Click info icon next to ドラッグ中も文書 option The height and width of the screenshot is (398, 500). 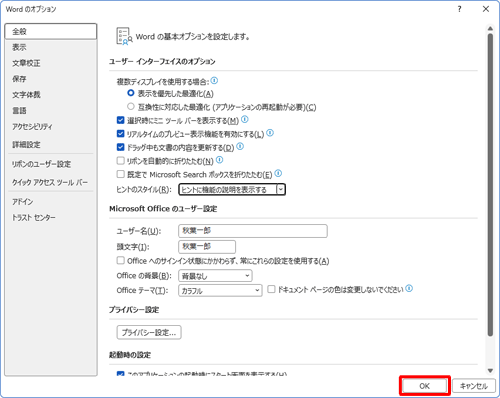tap(240, 146)
